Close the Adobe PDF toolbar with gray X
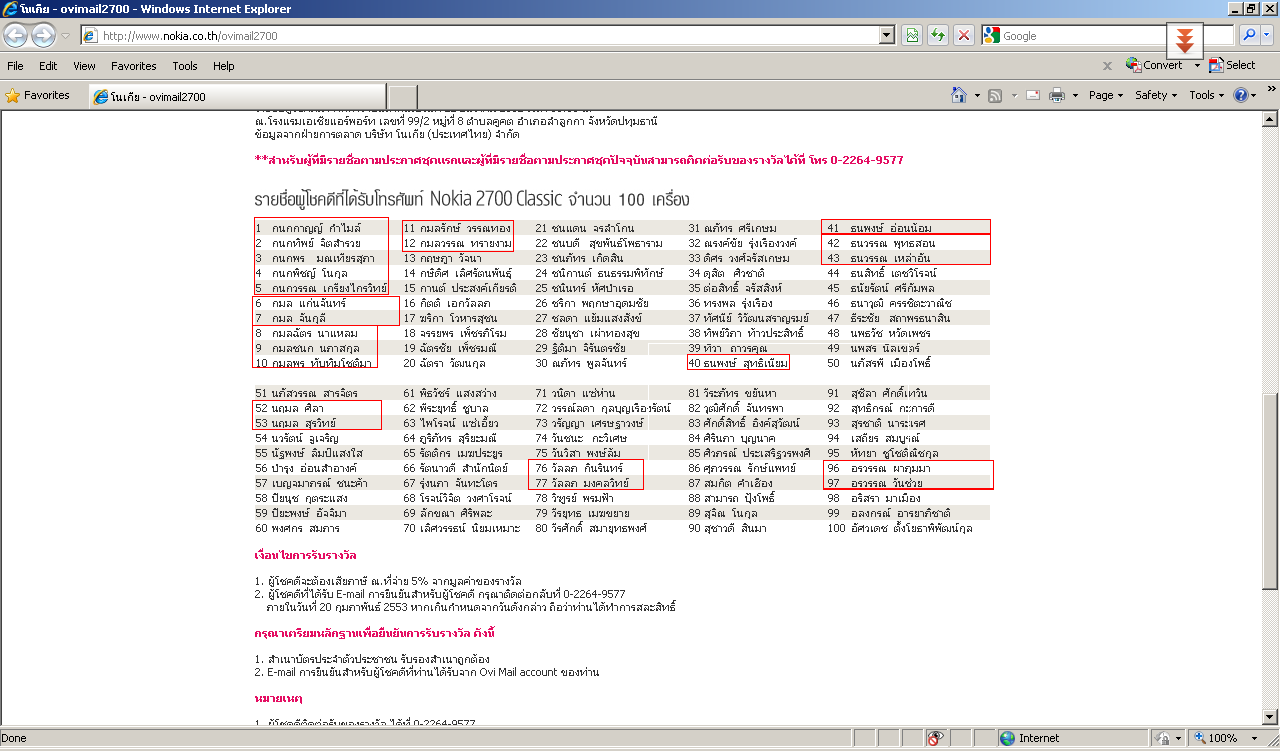Screen dimensions: 1280x751 1107,66
